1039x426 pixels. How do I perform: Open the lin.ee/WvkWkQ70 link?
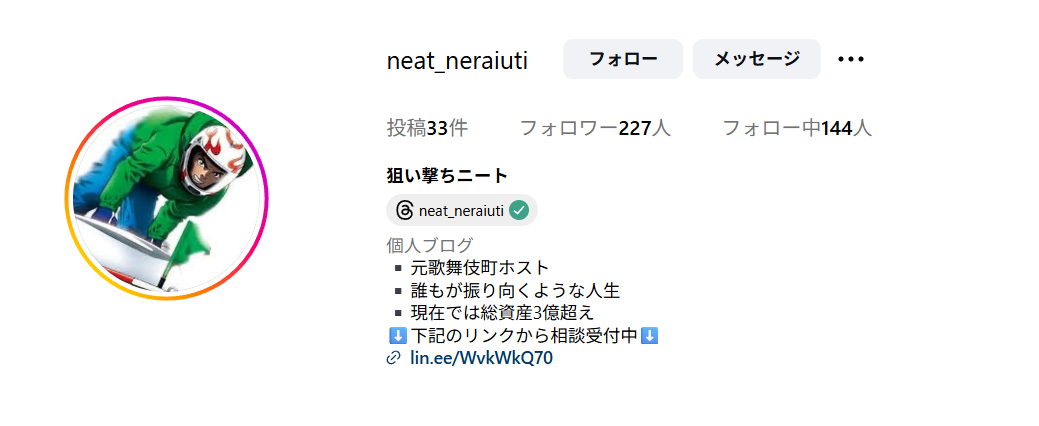coord(482,358)
